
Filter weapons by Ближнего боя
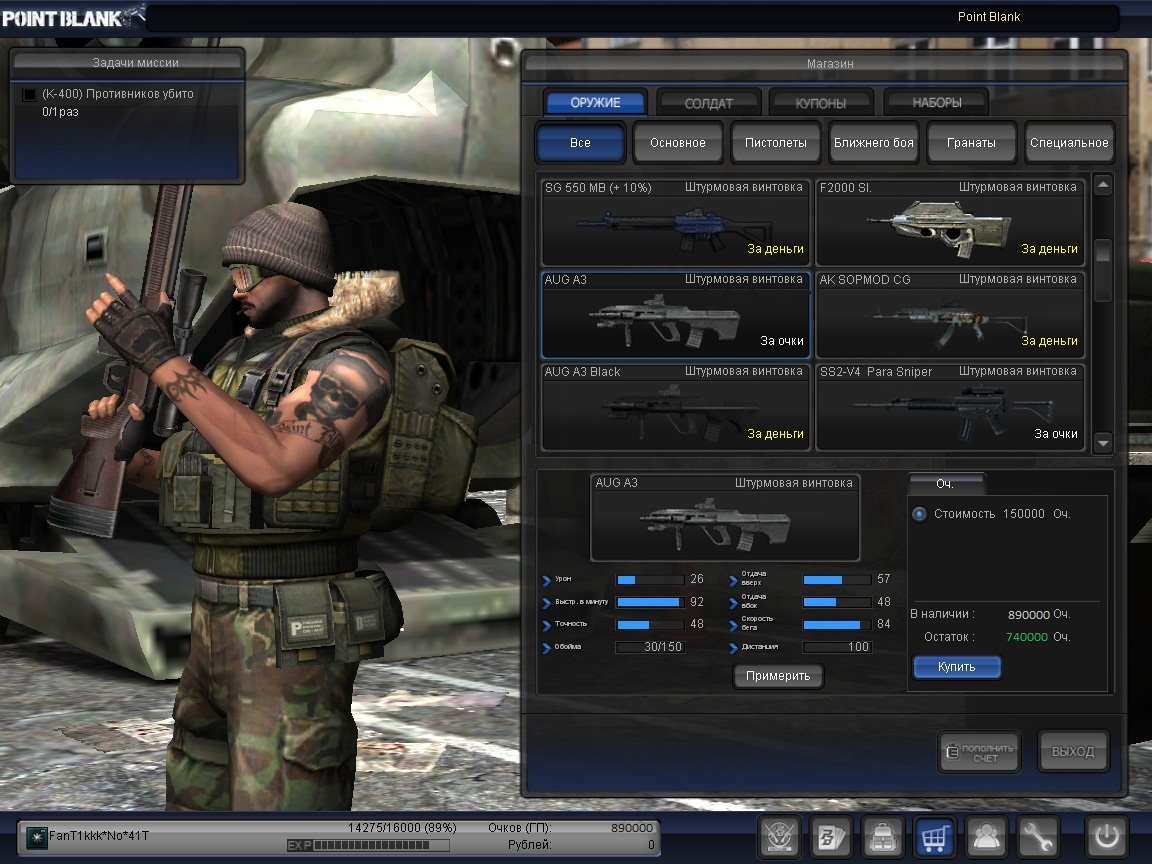[x=874, y=143]
